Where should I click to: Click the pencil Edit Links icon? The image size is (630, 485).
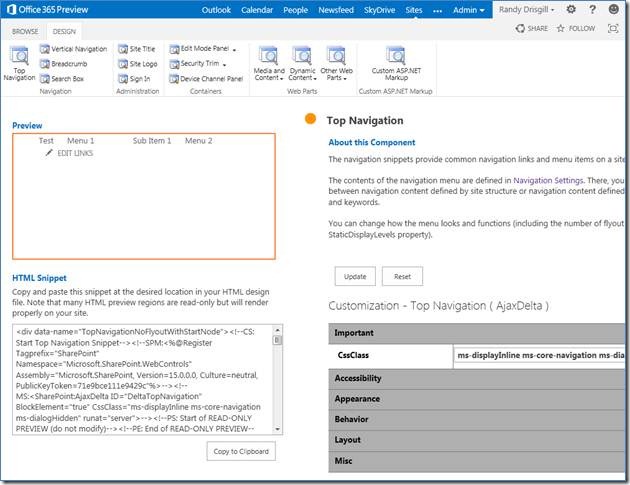[49, 153]
